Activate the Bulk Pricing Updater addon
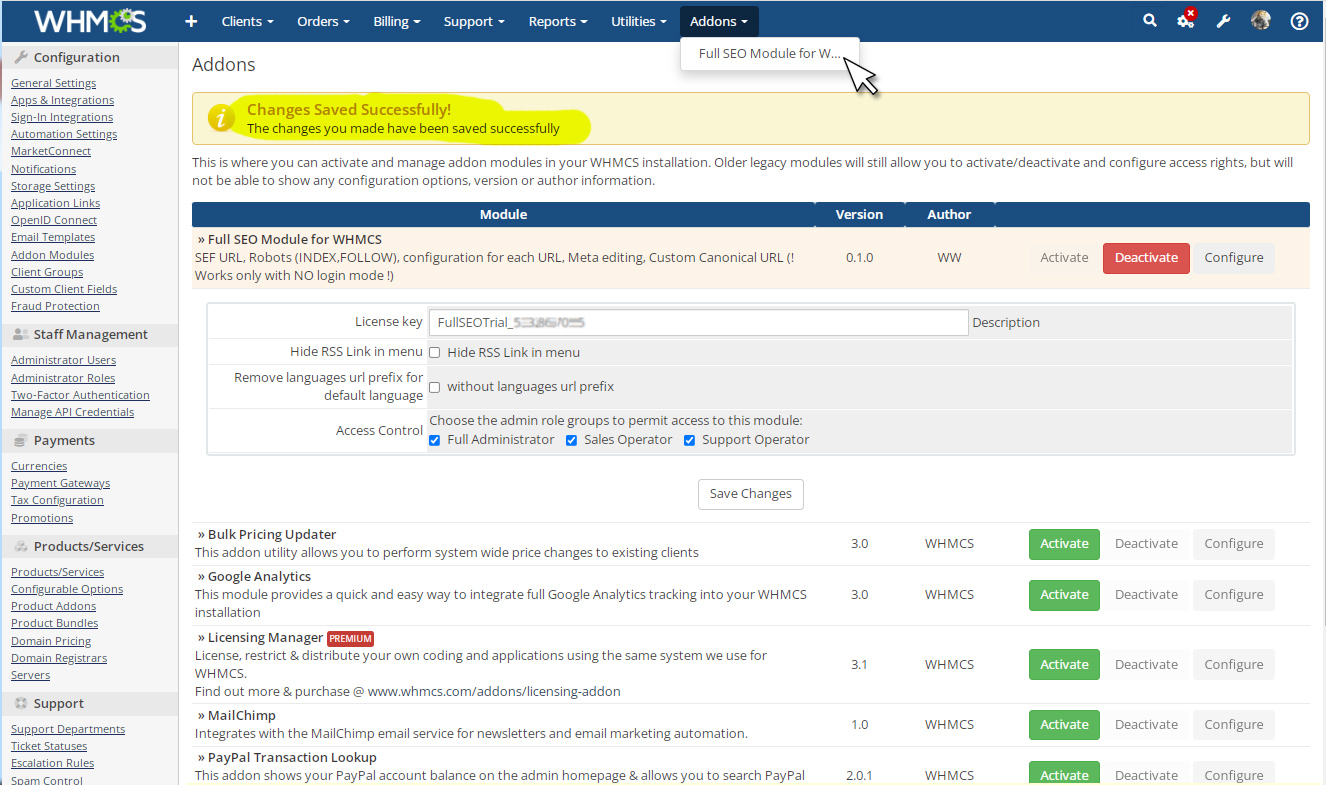 pyautogui.click(x=1064, y=544)
